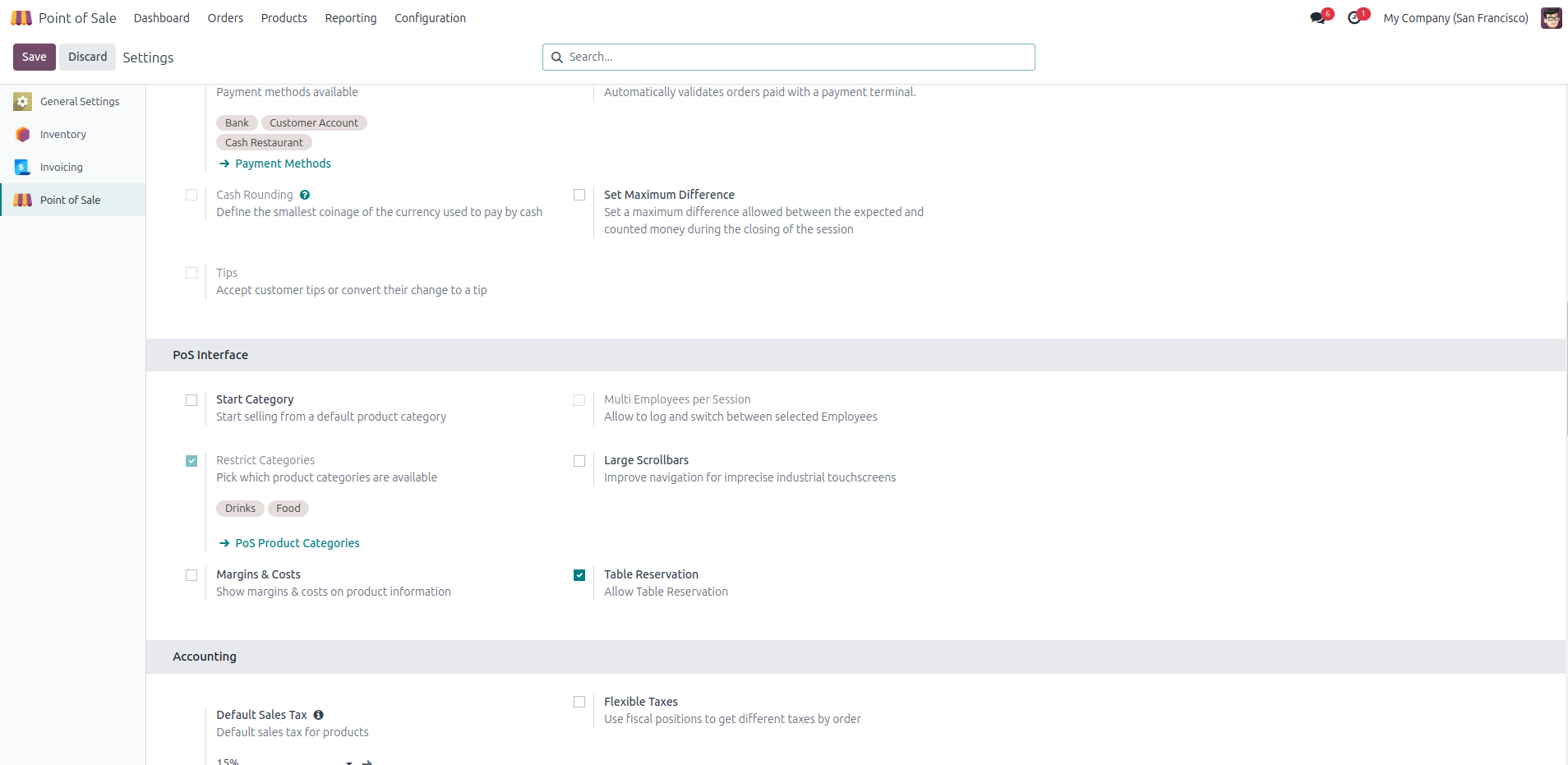This screenshot has width=1568, height=765.
Task: Open General Settings gear icon in sidebar
Action: (x=23, y=102)
